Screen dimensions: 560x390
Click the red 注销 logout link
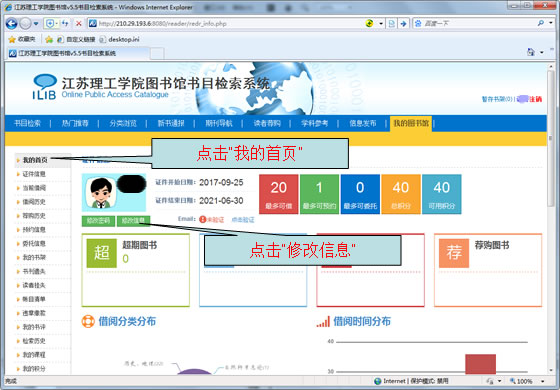click(535, 99)
